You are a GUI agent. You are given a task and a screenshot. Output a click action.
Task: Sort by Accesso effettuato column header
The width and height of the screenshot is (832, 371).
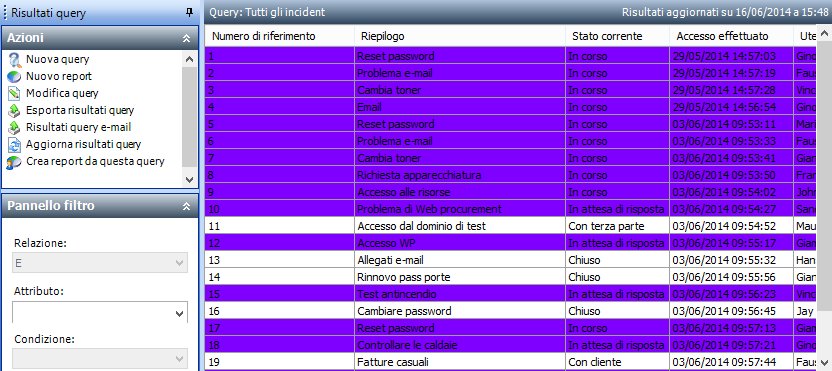coord(732,36)
